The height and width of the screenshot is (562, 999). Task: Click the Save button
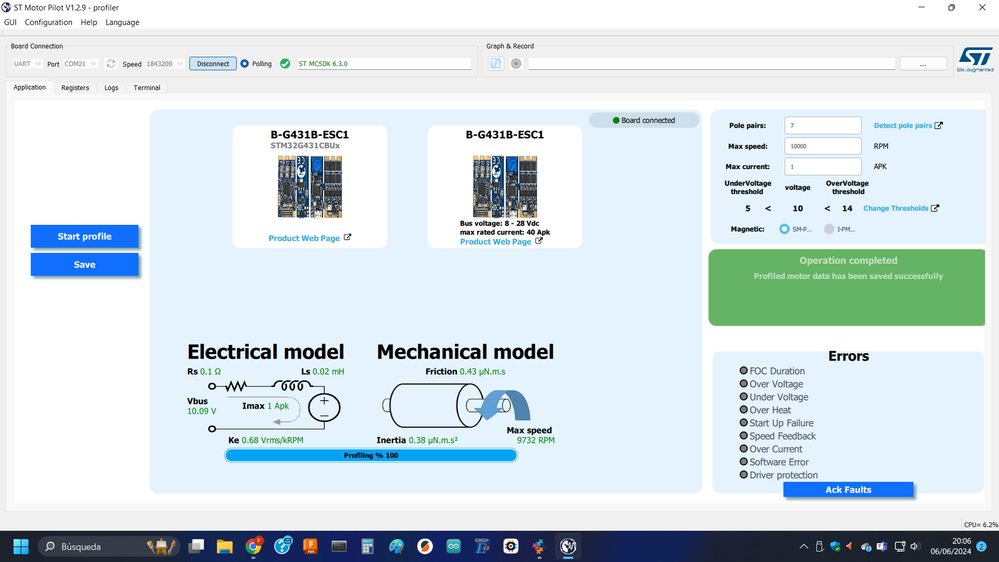click(x=85, y=264)
